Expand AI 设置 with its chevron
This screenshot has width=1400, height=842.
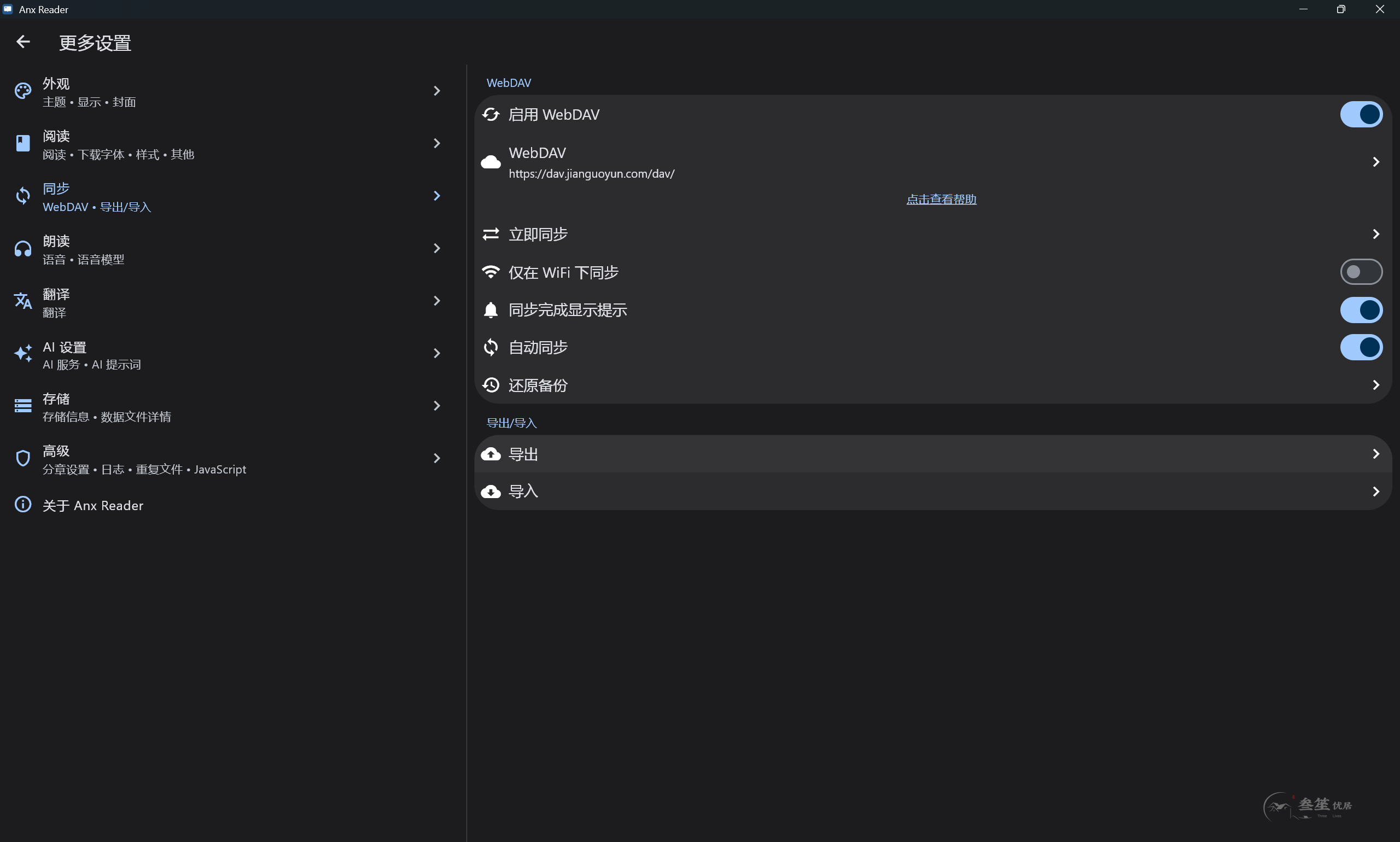pyautogui.click(x=436, y=354)
